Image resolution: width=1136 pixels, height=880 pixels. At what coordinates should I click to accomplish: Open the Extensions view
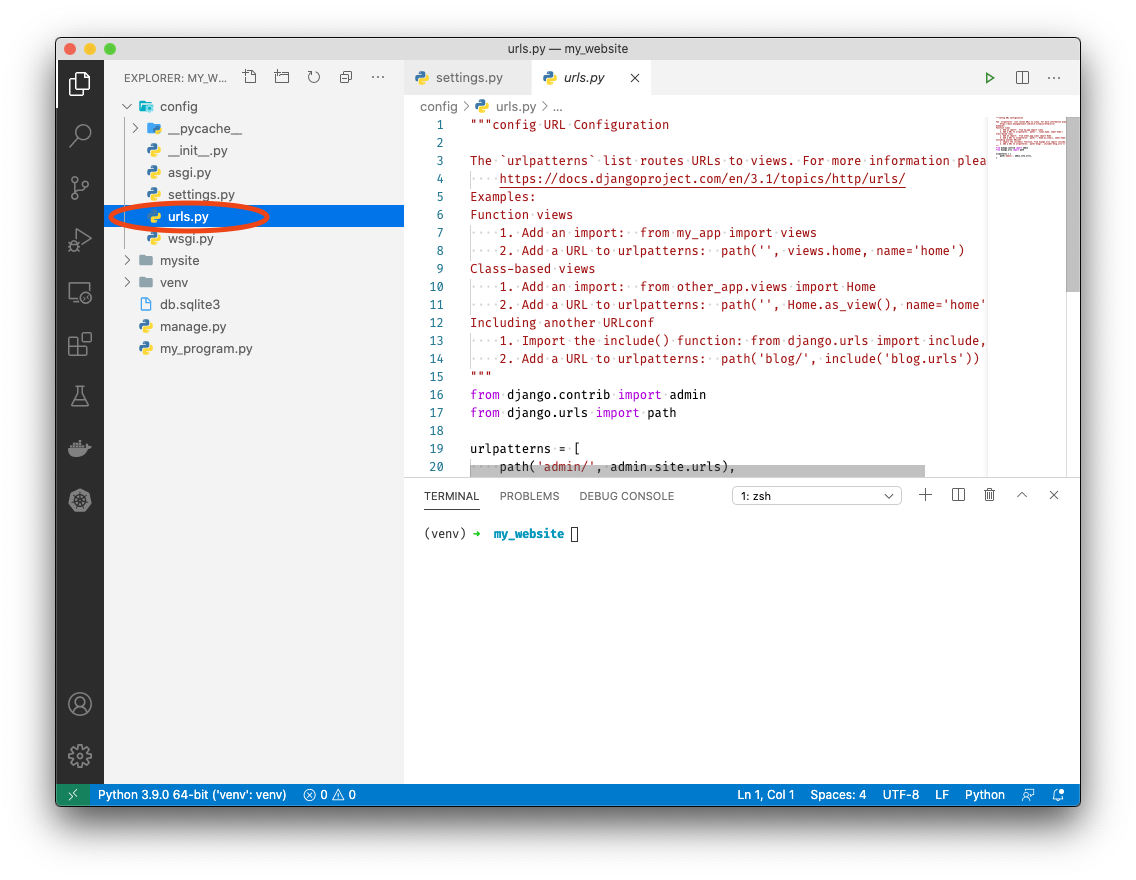pyautogui.click(x=80, y=345)
